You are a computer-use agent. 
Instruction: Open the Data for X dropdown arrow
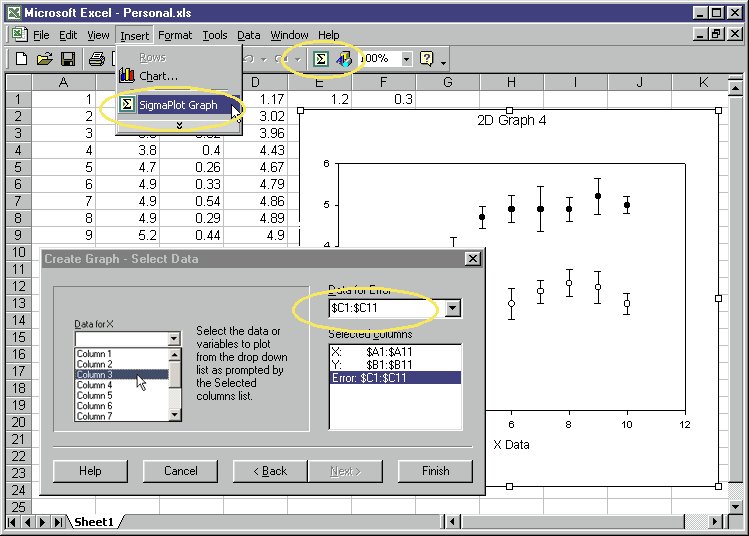(174, 339)
